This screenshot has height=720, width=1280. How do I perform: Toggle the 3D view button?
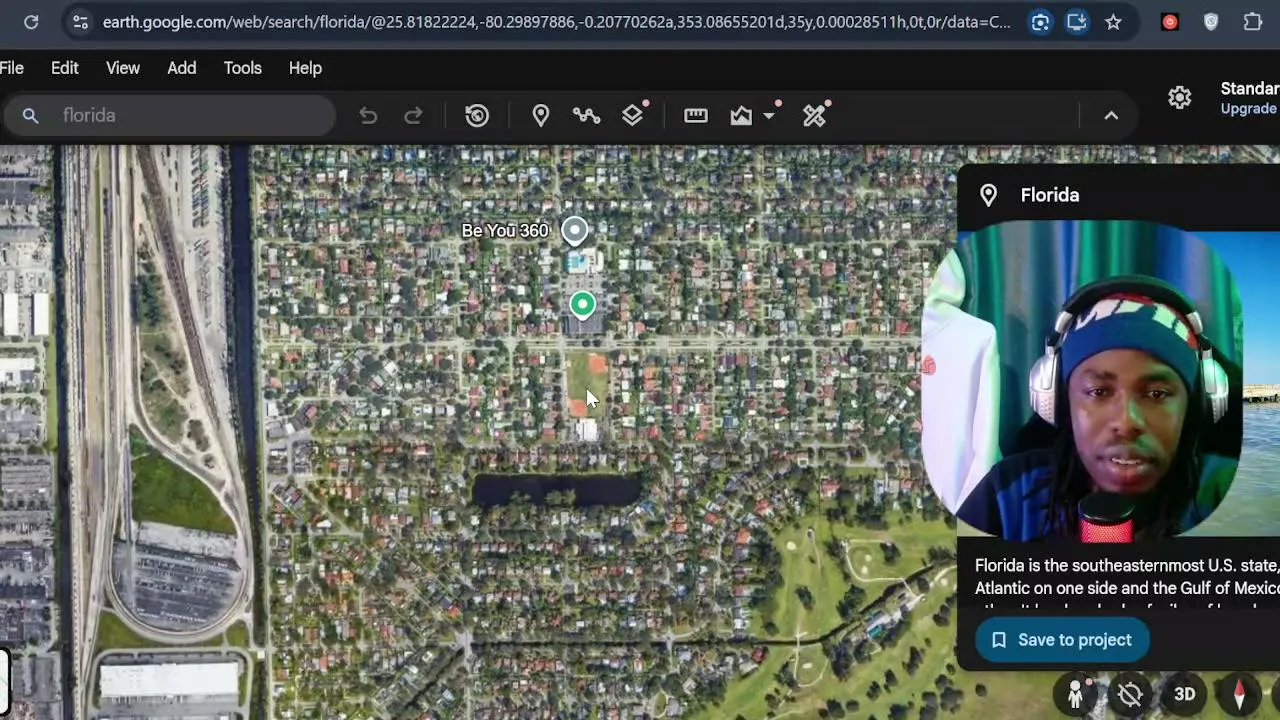point(1185,694)
